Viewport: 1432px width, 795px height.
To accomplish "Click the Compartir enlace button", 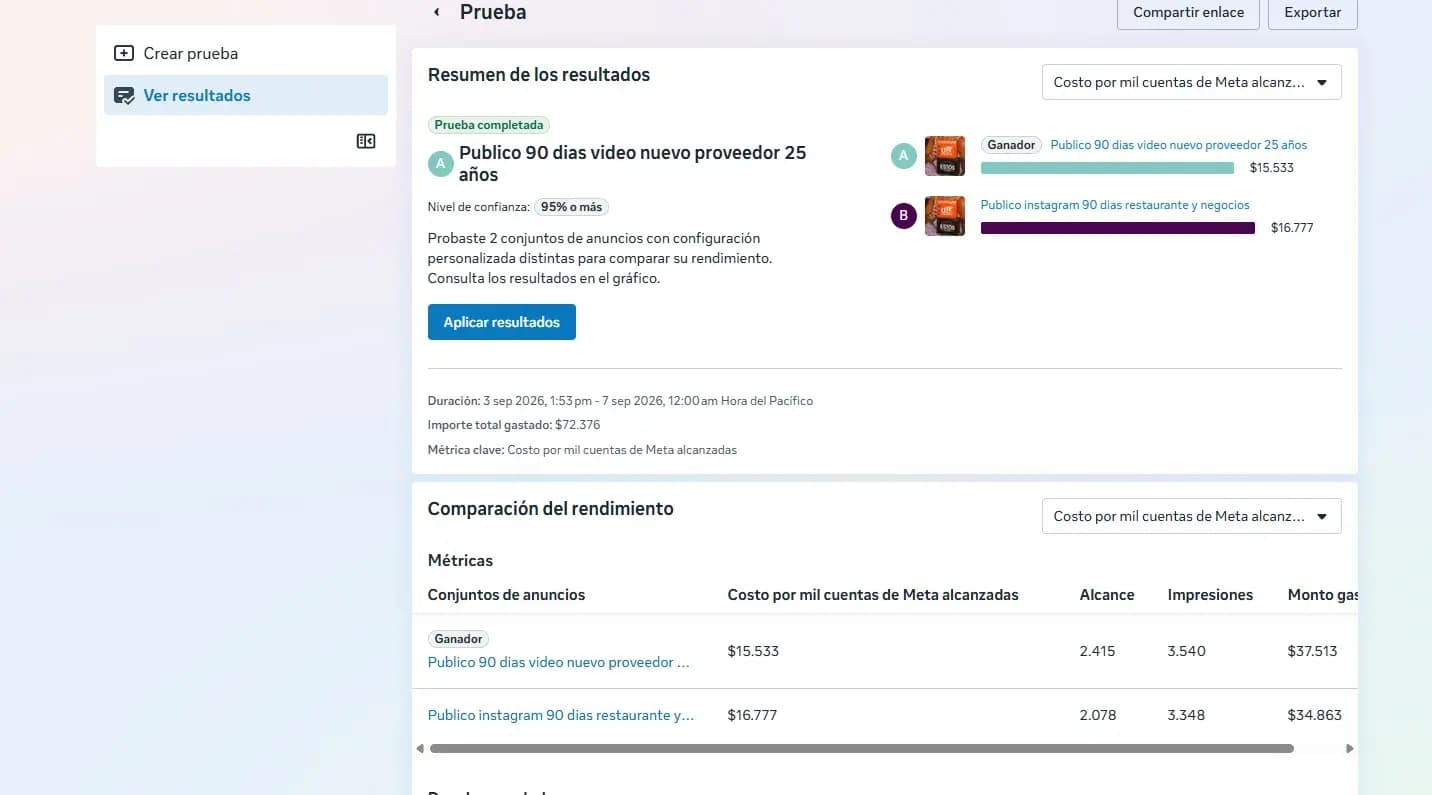I will [x=1189, y=13].
